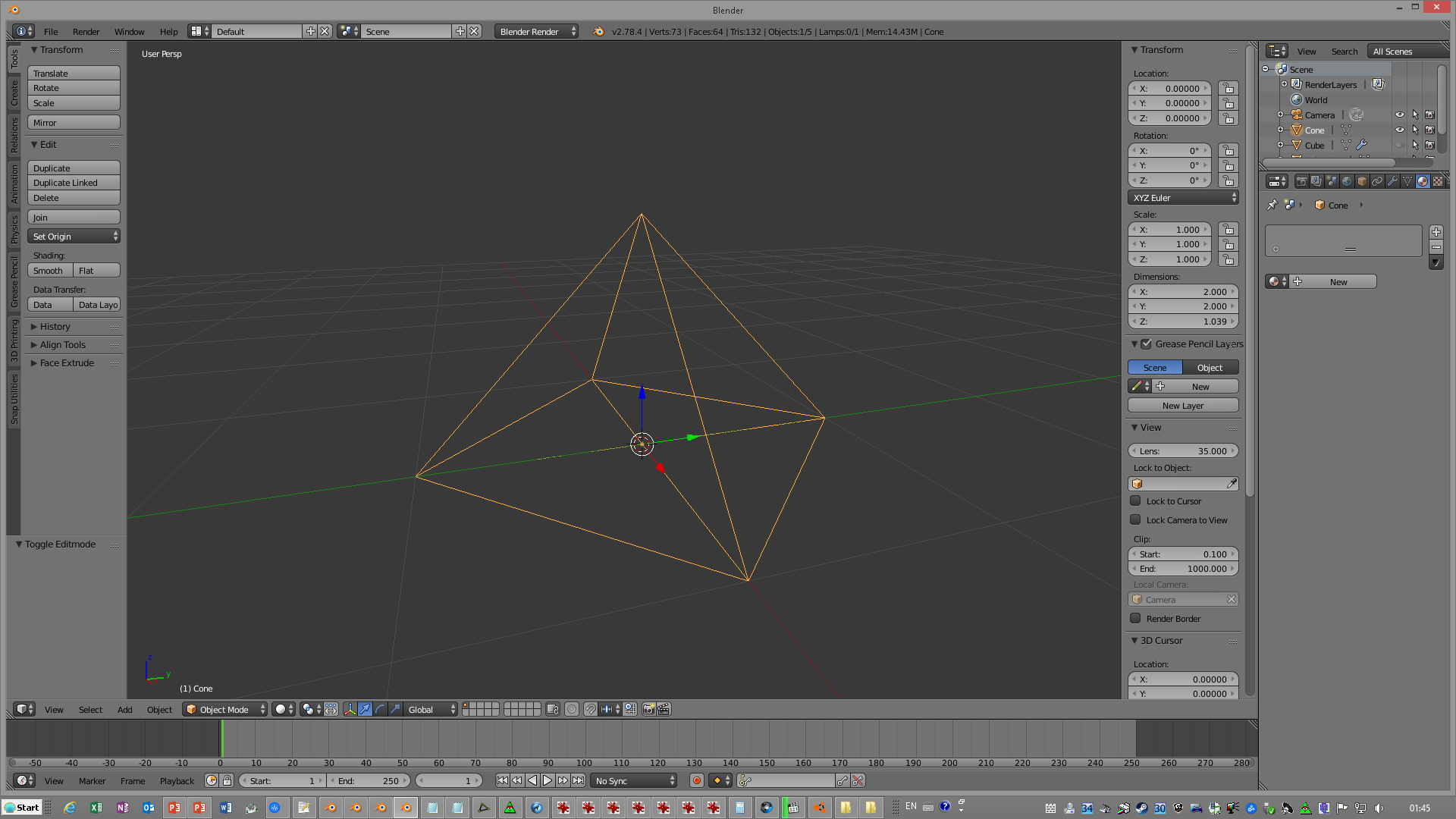Open the Blender Render engine dropdown

click(x=537, y=31)
